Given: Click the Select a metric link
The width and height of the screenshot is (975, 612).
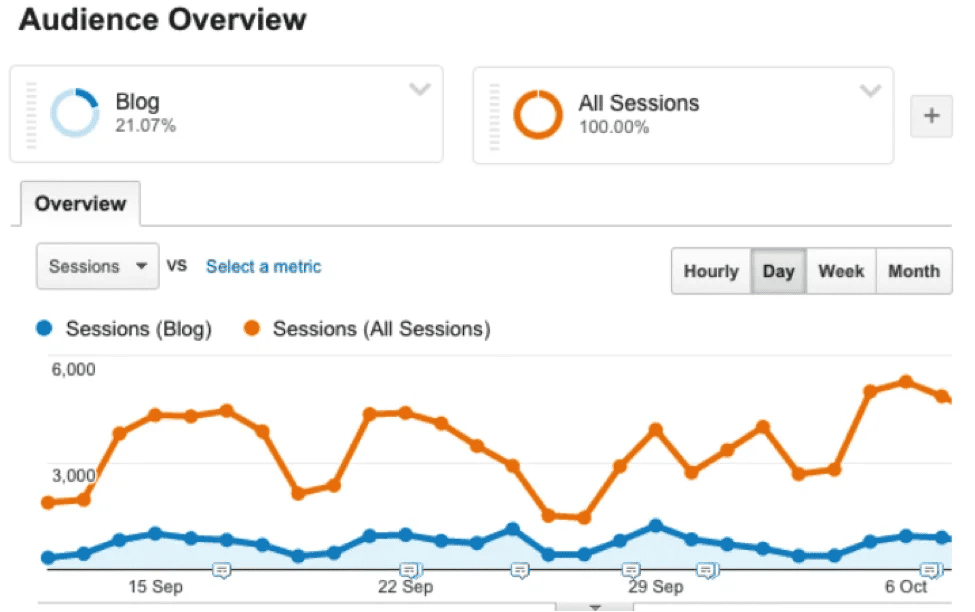Looking at the screenshot, I should coord(264,267).
